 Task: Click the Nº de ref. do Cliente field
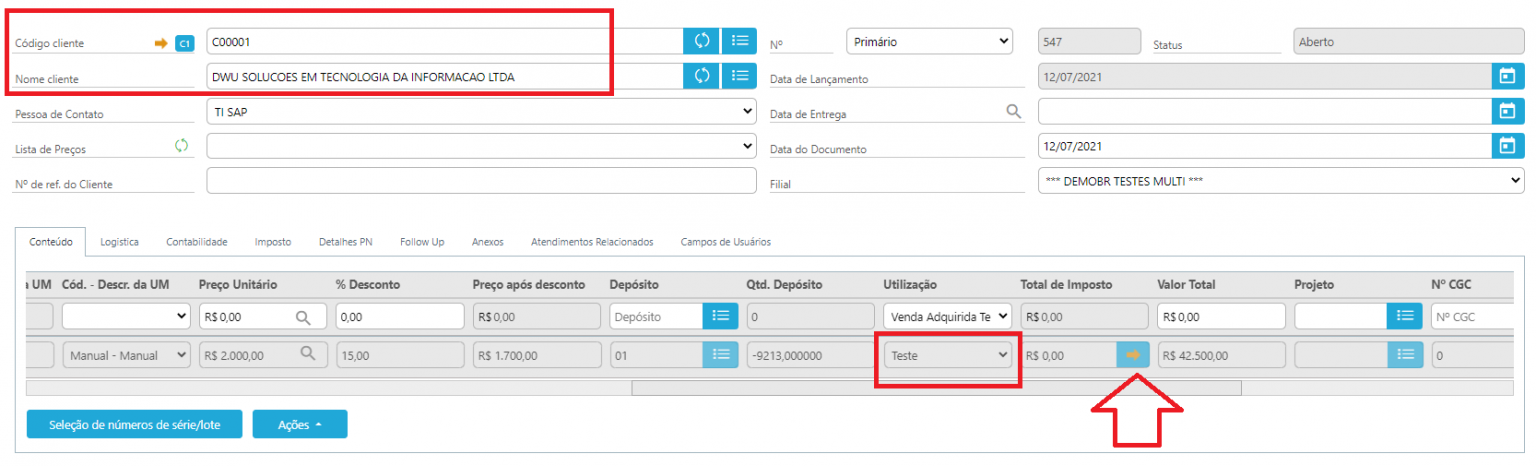pos(481,181)
